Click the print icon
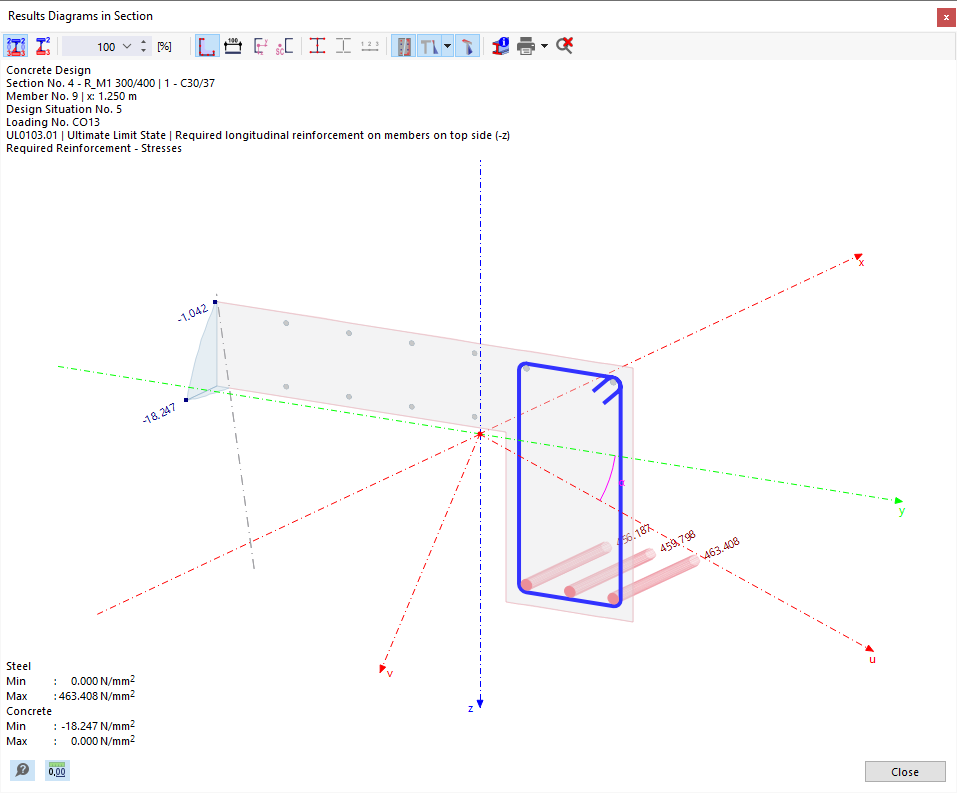Screen dimensions: 957x793 526,46
